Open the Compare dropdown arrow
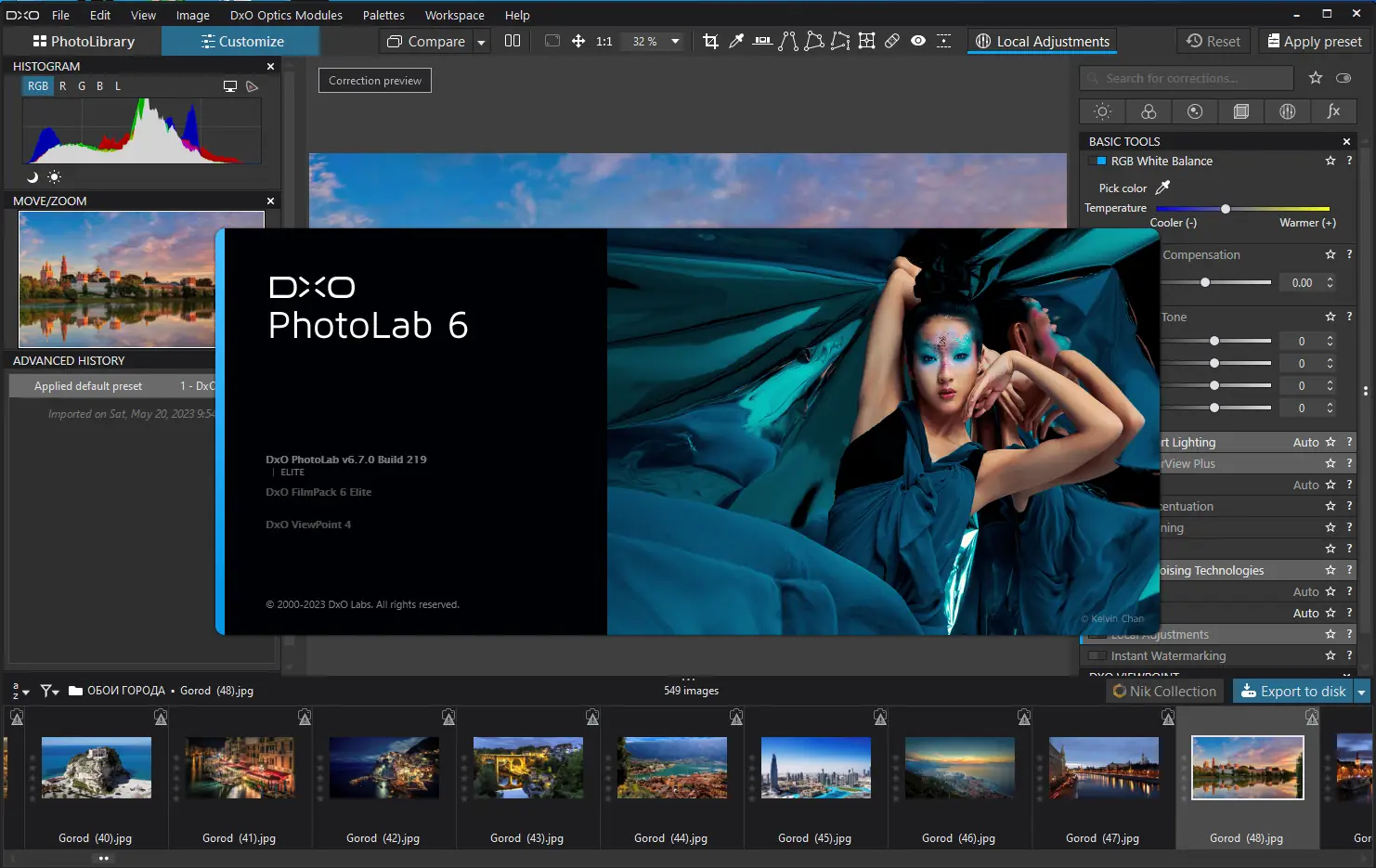 (481, 42)
